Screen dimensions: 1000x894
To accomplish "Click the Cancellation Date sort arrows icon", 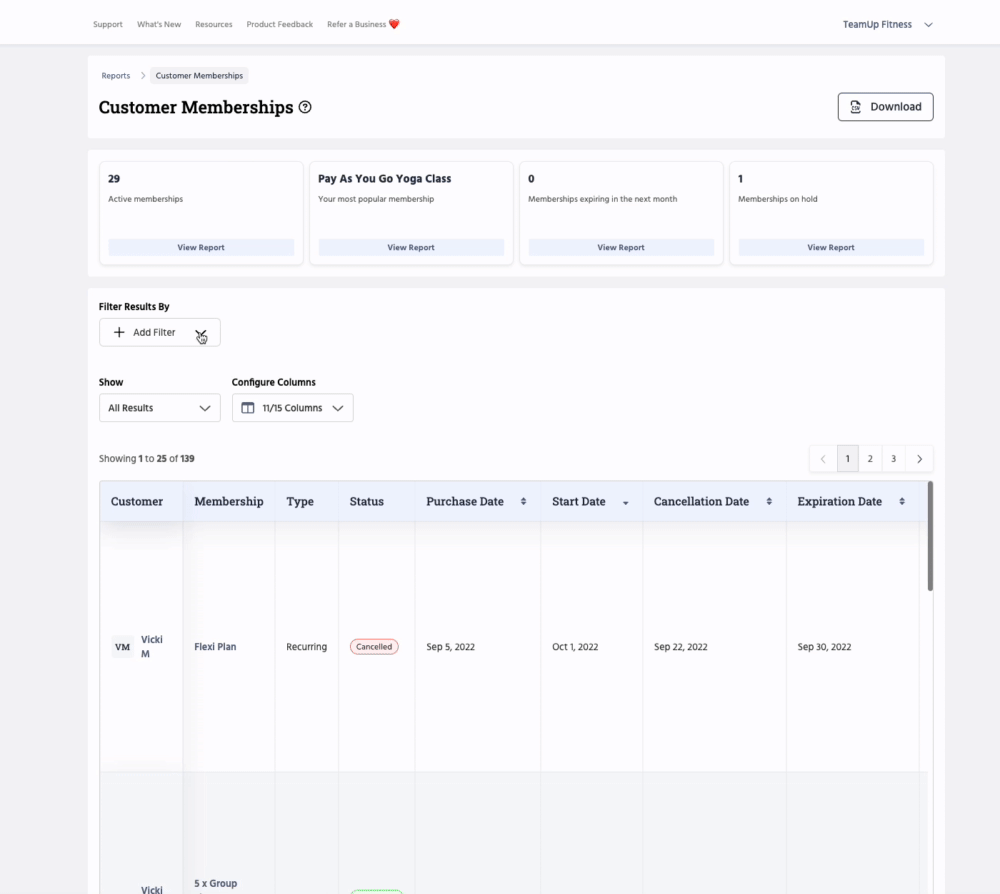I will point(769,502).
